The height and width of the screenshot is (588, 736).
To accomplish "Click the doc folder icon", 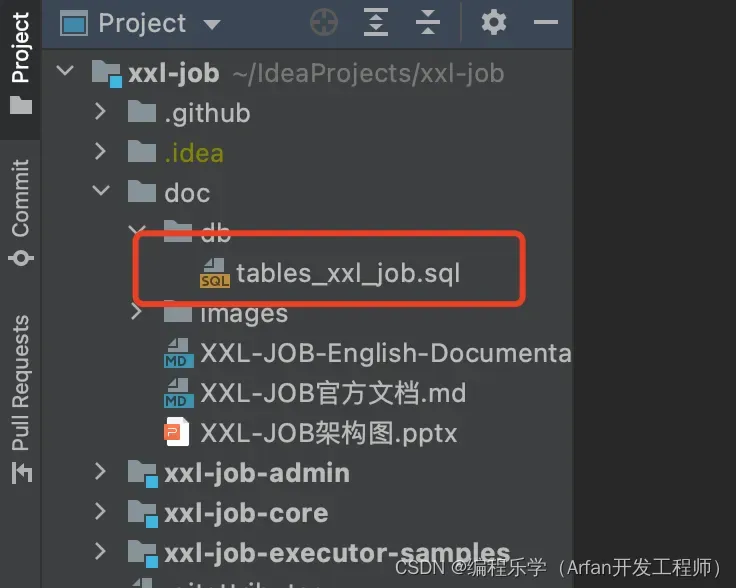I will pyautogui.click(x=142, y=191).
